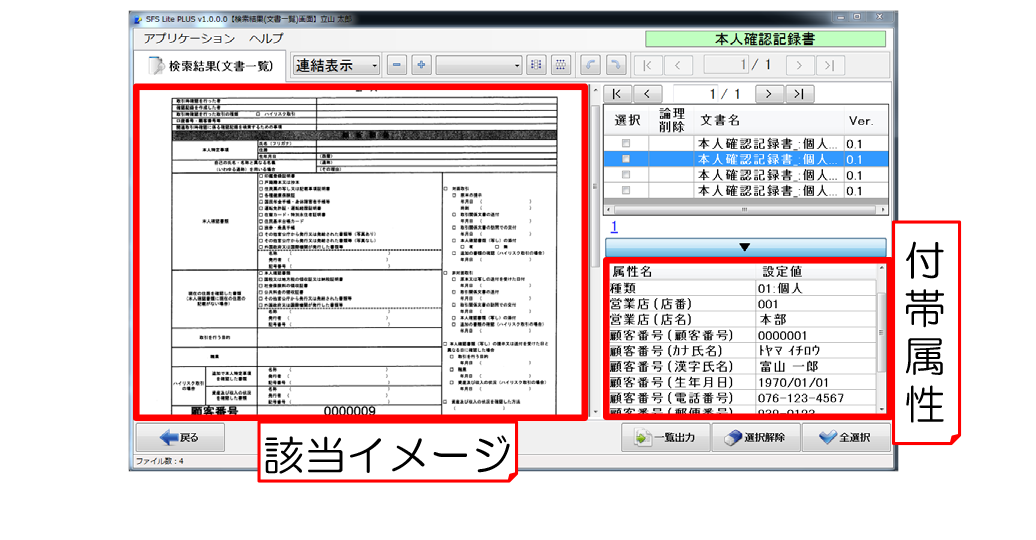Rotate the image right
The height and width of the screenshot is (540, 1036).
point(615,65)
